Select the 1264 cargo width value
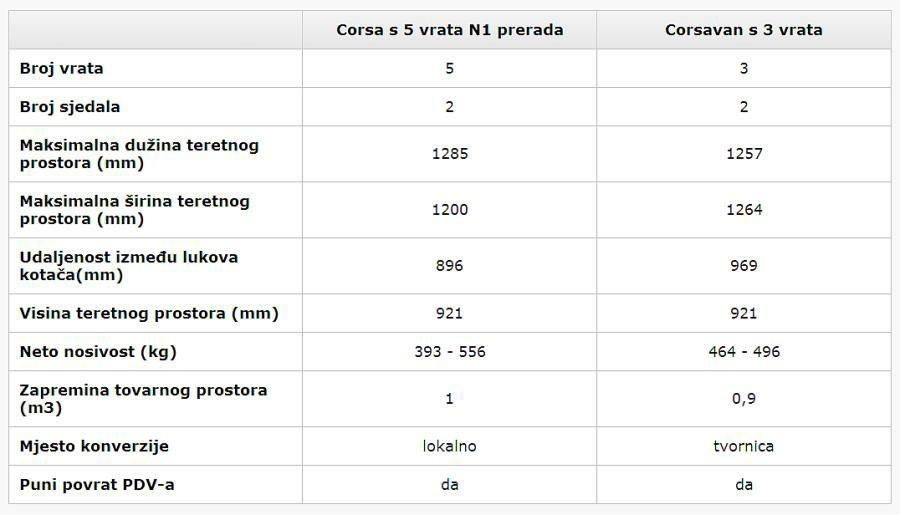Viewport: 900px width, 515px height. pyautogui.click(x=743, y=210)
